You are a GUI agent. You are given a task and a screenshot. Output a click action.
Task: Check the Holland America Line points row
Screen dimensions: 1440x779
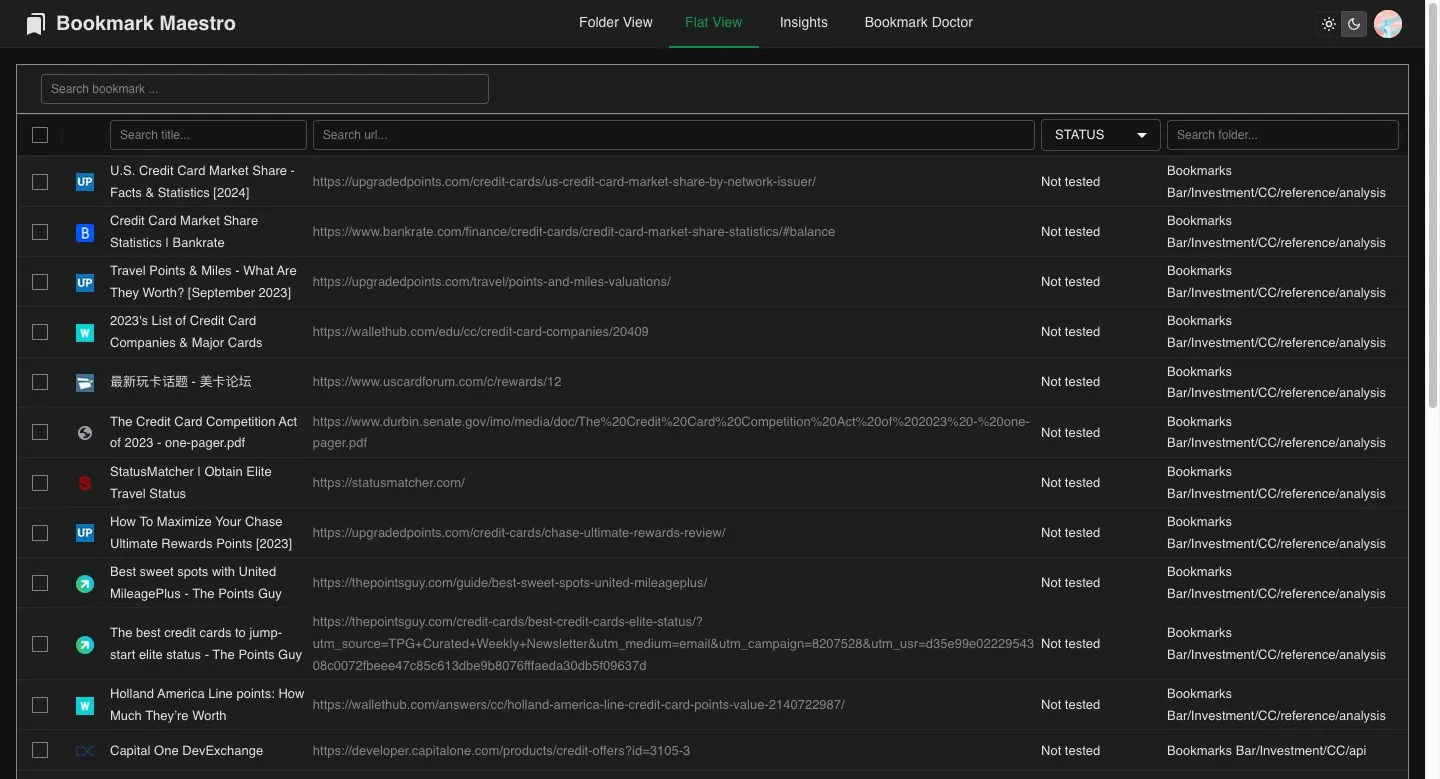click(40, 705)
